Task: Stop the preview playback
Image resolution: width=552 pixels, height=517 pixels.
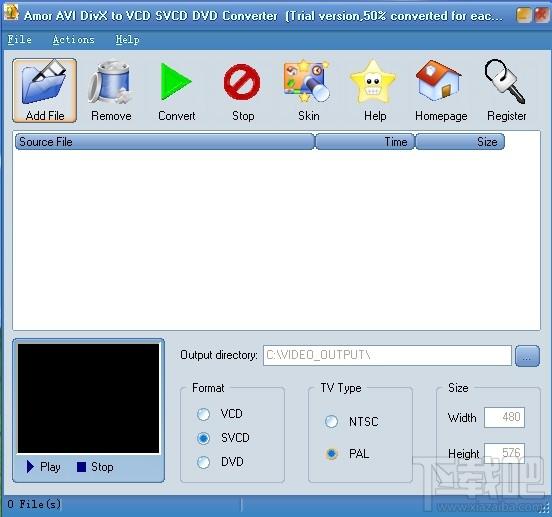Action: 95,467
